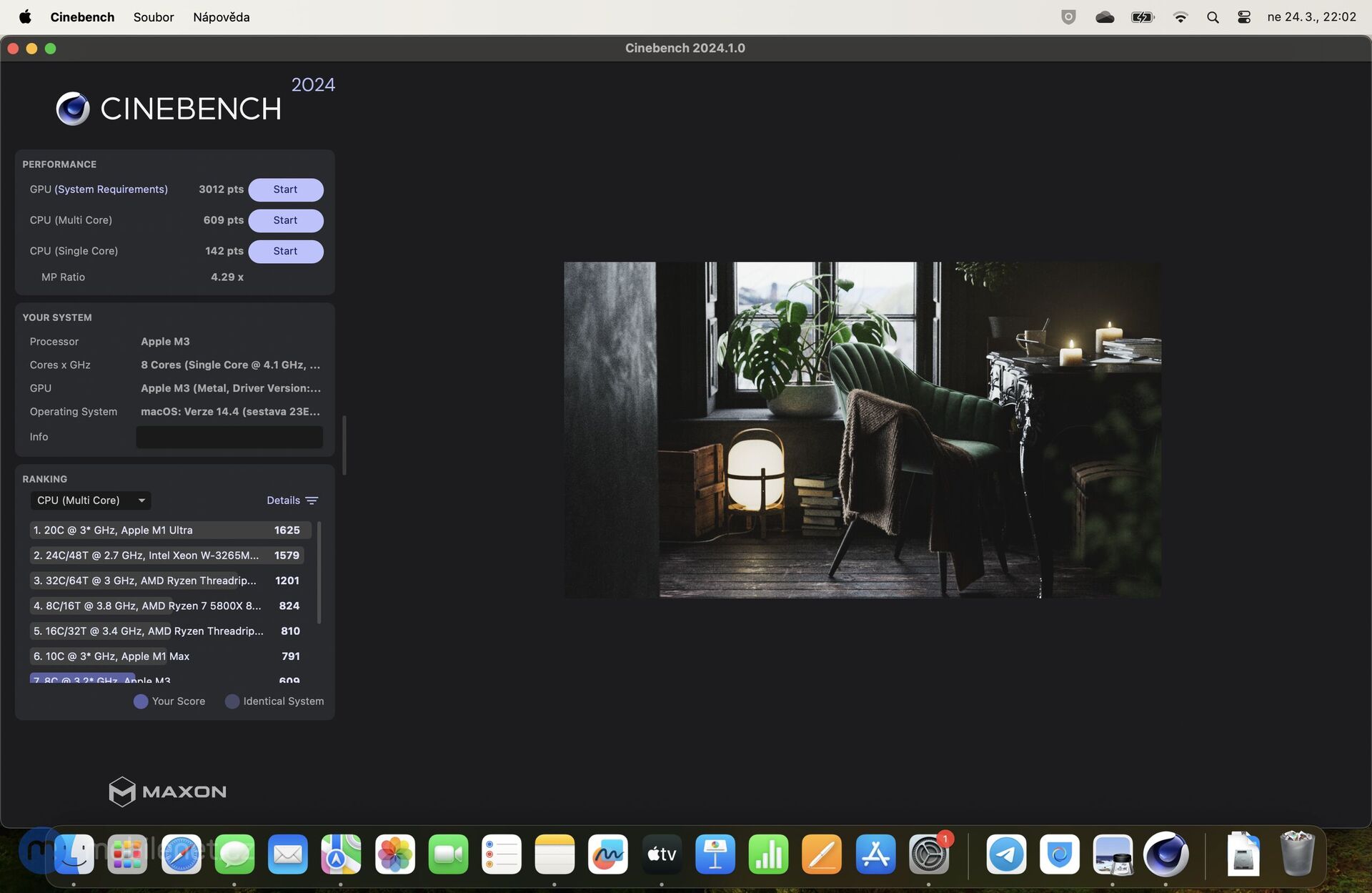The width and height of the screenshot is (1372, 893).
Task: Toggle Wi-Fi from the menu bar
Action: click(1180, 16)
